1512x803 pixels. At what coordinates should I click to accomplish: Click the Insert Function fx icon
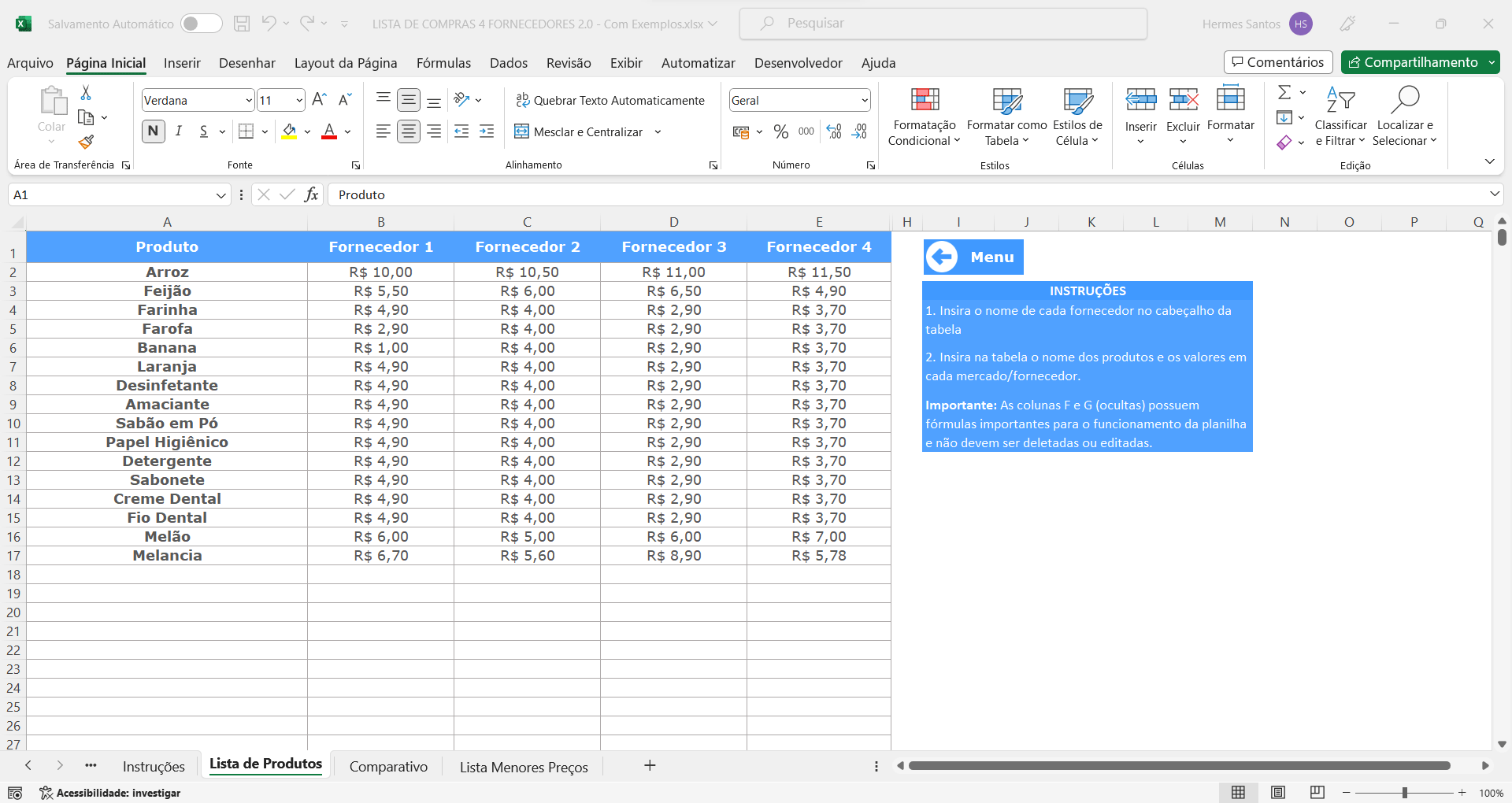[x=312, y=194]
